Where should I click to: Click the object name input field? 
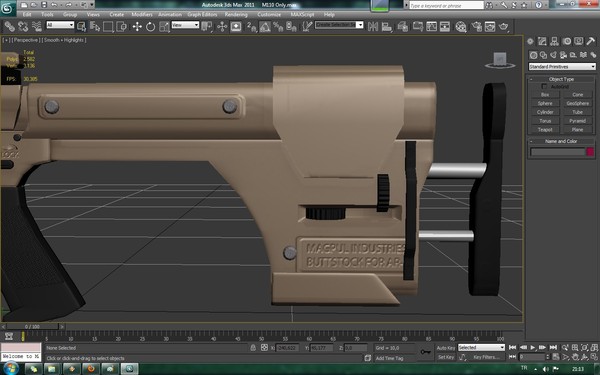point(558,152)
